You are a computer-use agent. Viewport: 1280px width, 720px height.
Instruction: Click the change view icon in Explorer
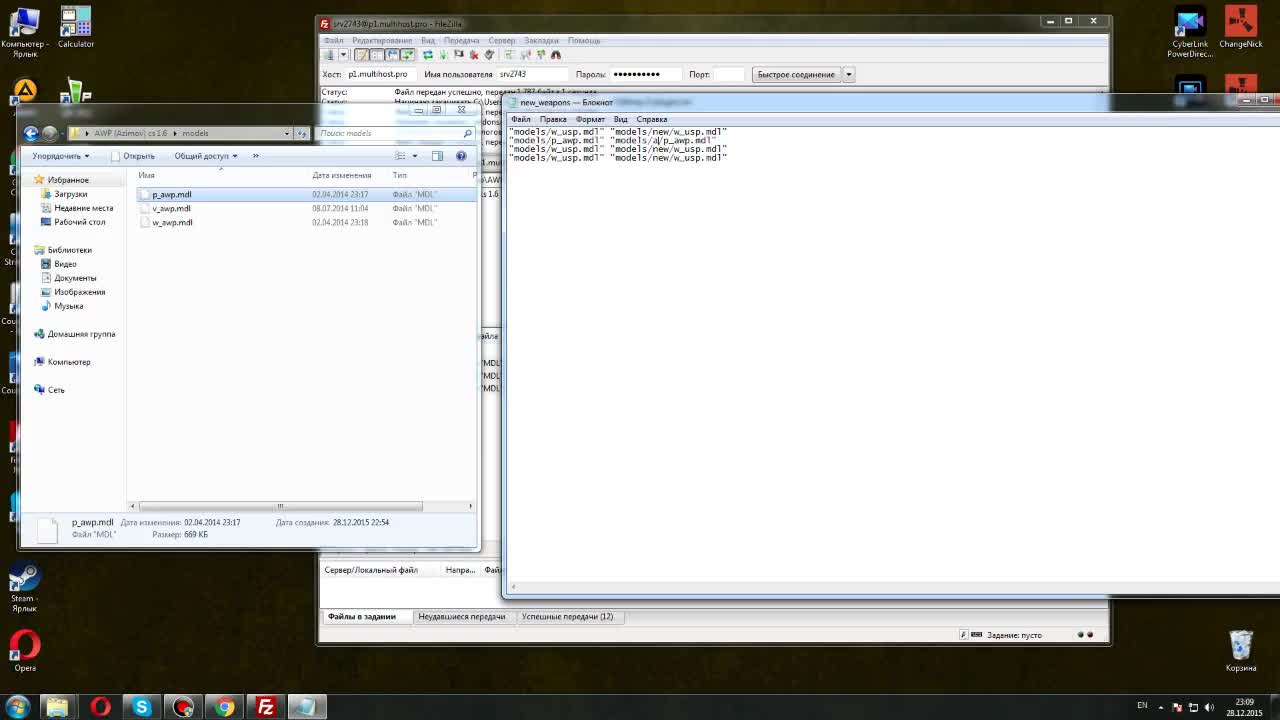[x=400, y=156]
